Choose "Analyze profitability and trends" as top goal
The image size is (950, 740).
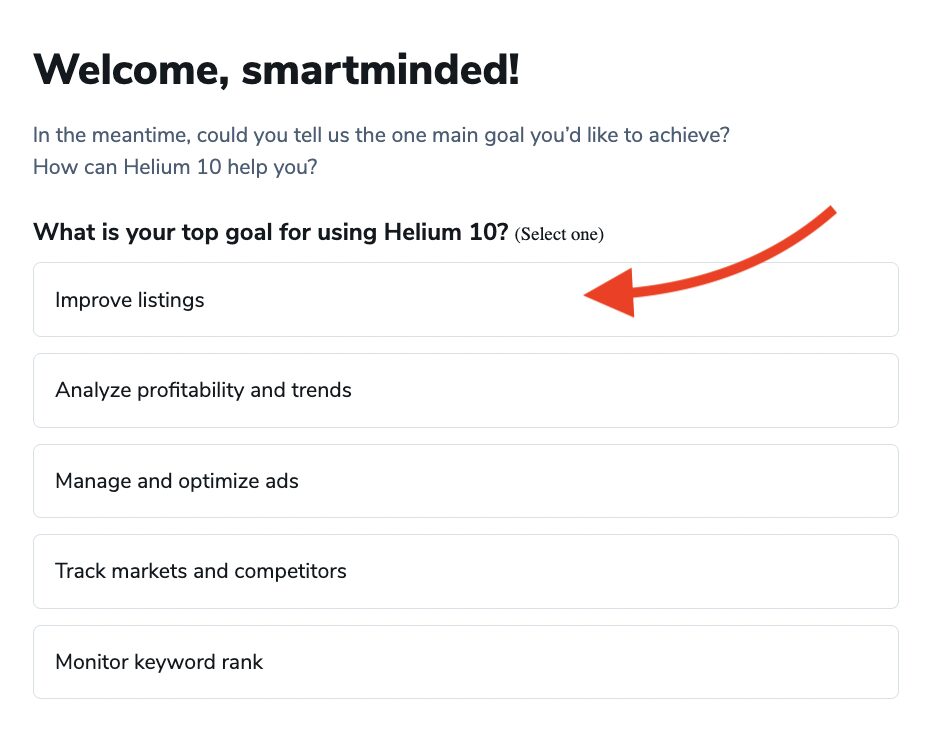tap(465, 390)
